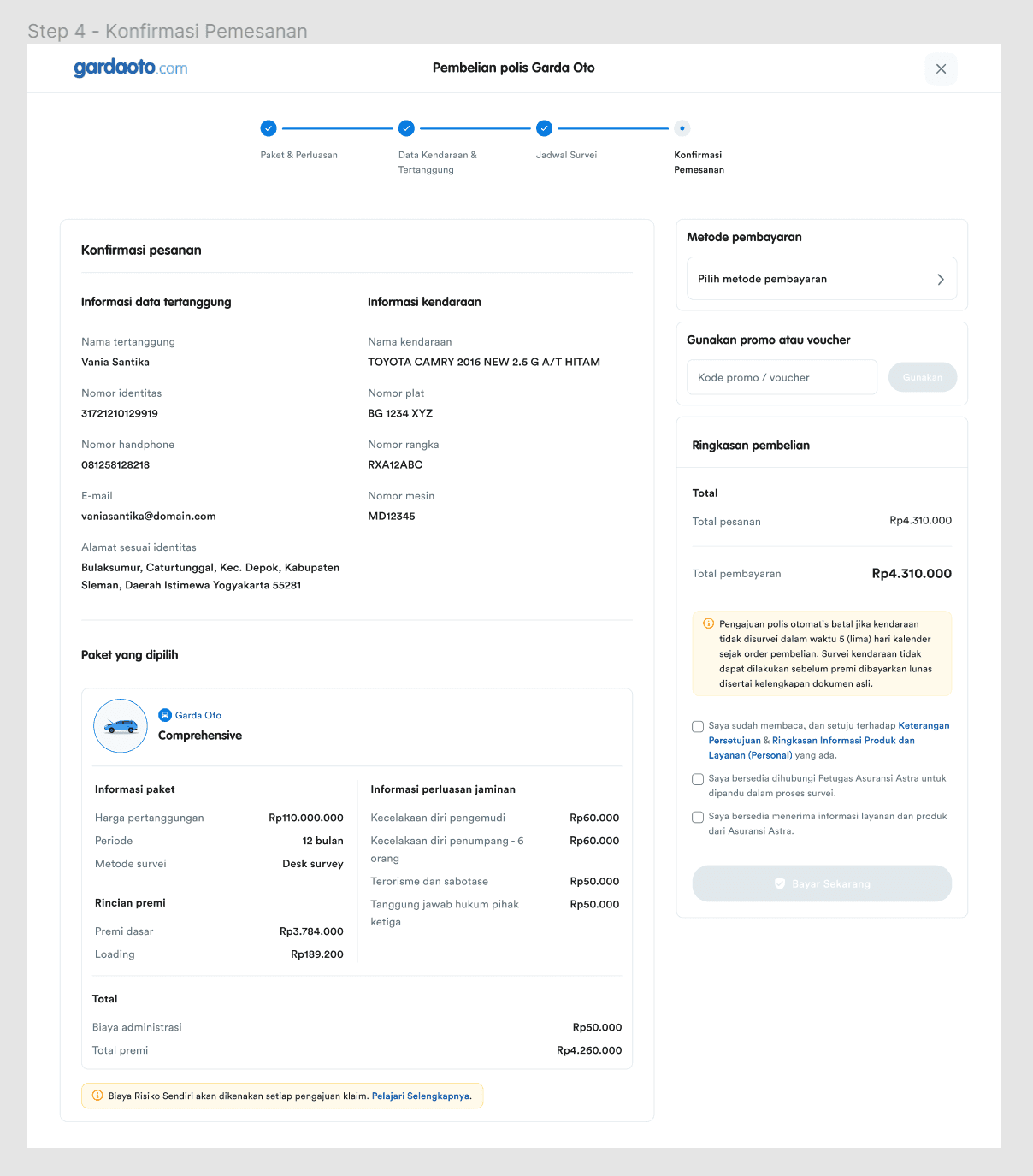Click the email vaniasantika@domain.com
The image size is (1033, 1176).
click(149, 516)
